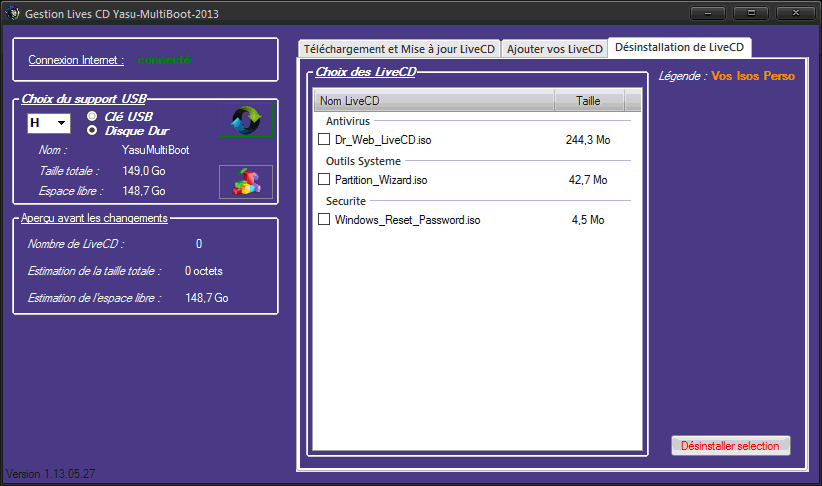This screenshot has height=486, width=822.
Task: Switch to Téléchargement et Mise à jour LiveCD tab
Action: click(x=399, y=49)
